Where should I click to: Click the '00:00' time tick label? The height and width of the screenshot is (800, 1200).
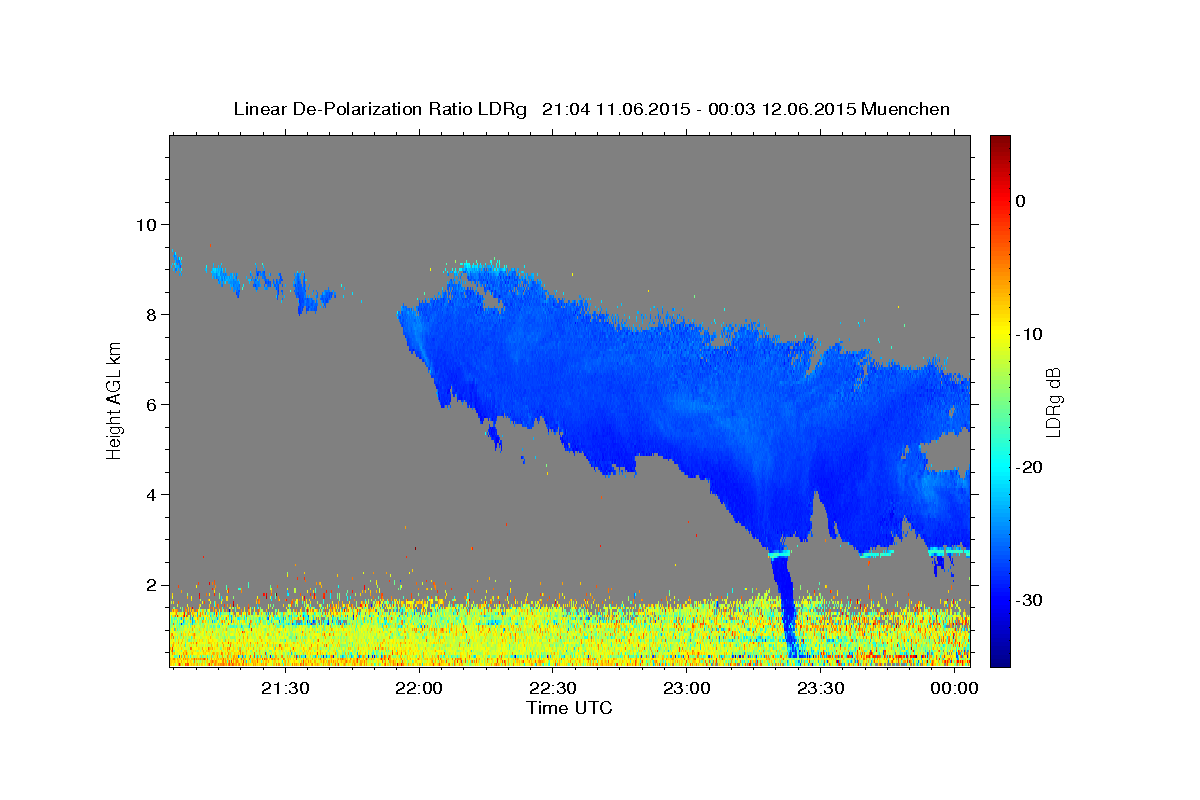tap(955, 689)
